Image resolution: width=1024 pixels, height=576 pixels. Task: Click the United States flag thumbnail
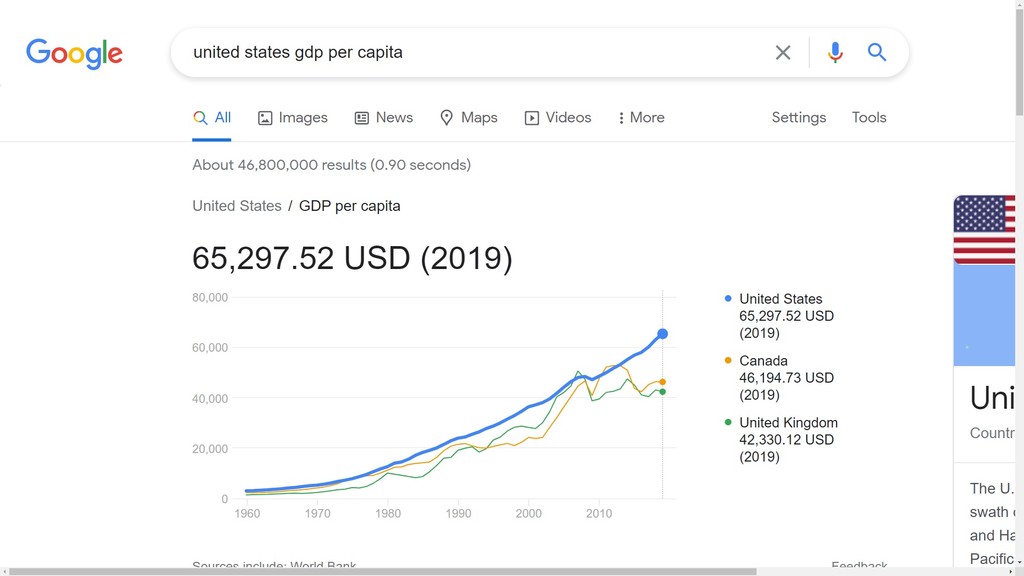984,230
